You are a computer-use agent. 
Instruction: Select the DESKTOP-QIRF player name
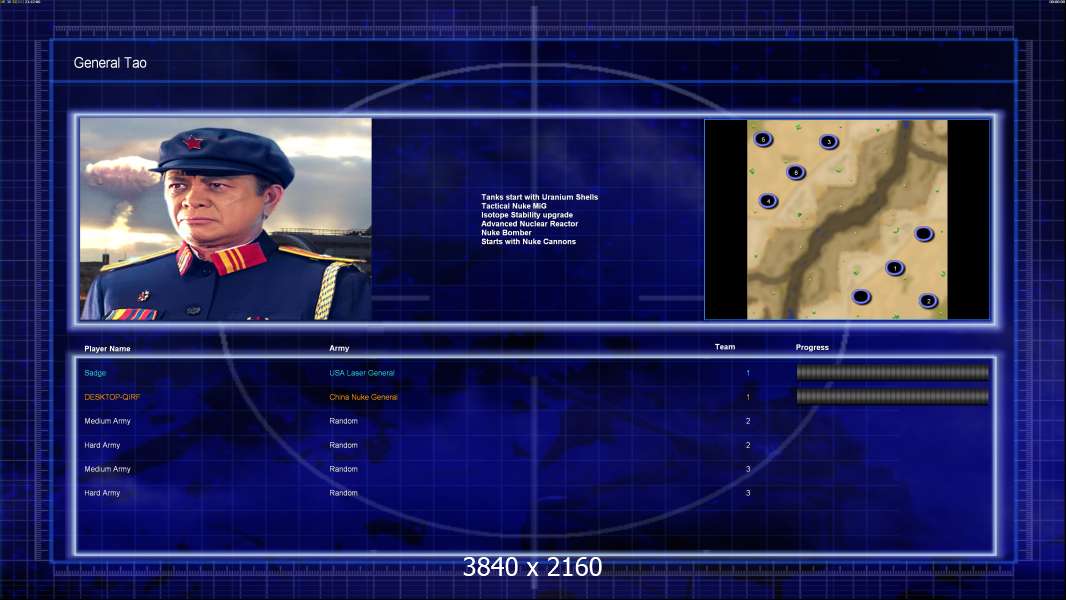107,397
